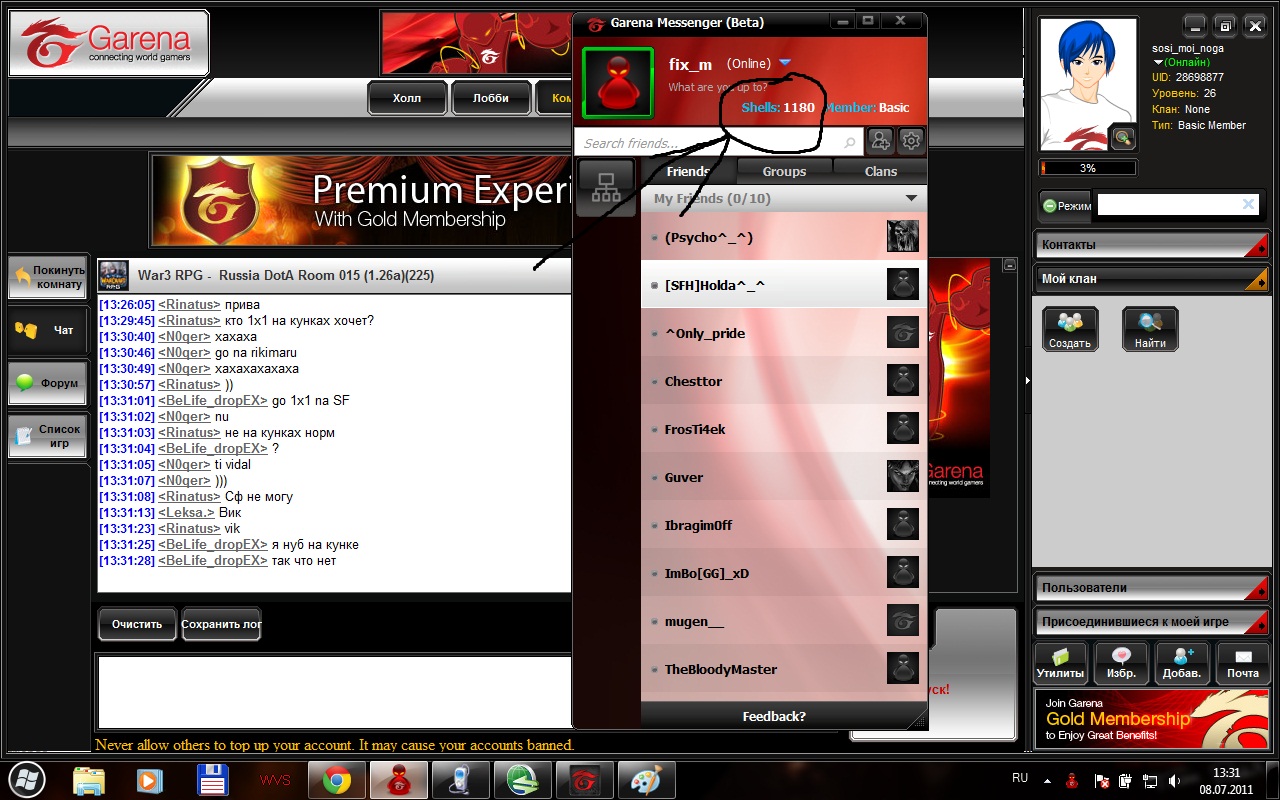Open the Чат section in left sidebar

(47, 330)
